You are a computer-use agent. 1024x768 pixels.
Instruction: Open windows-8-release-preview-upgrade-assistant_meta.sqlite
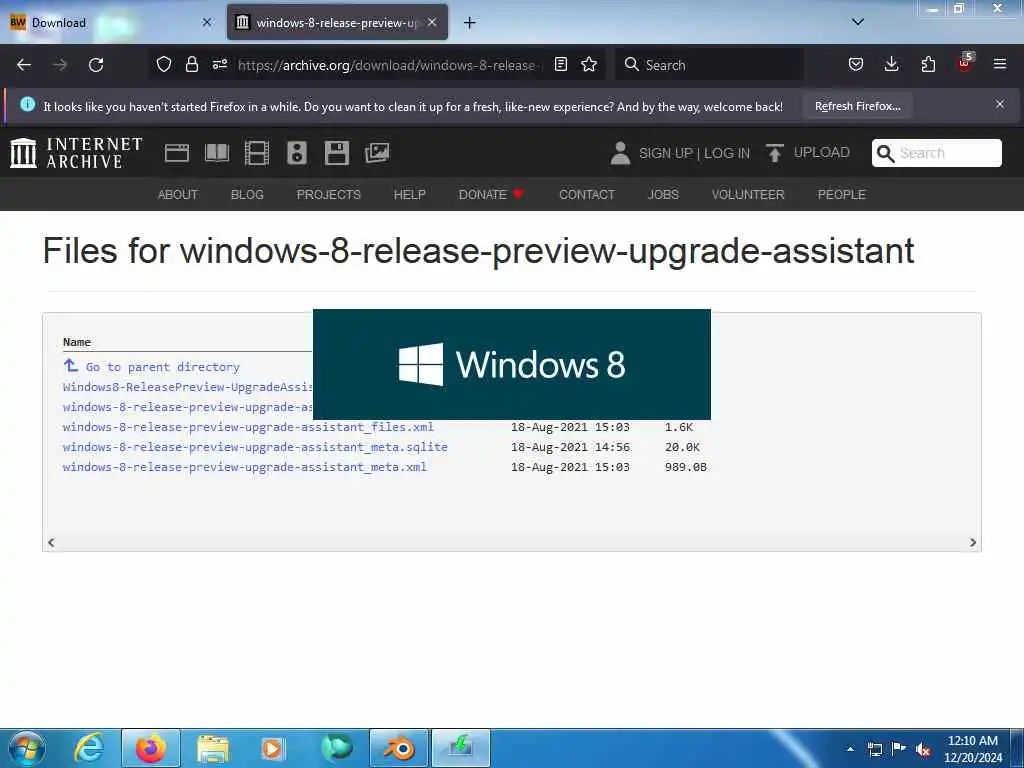255,447
